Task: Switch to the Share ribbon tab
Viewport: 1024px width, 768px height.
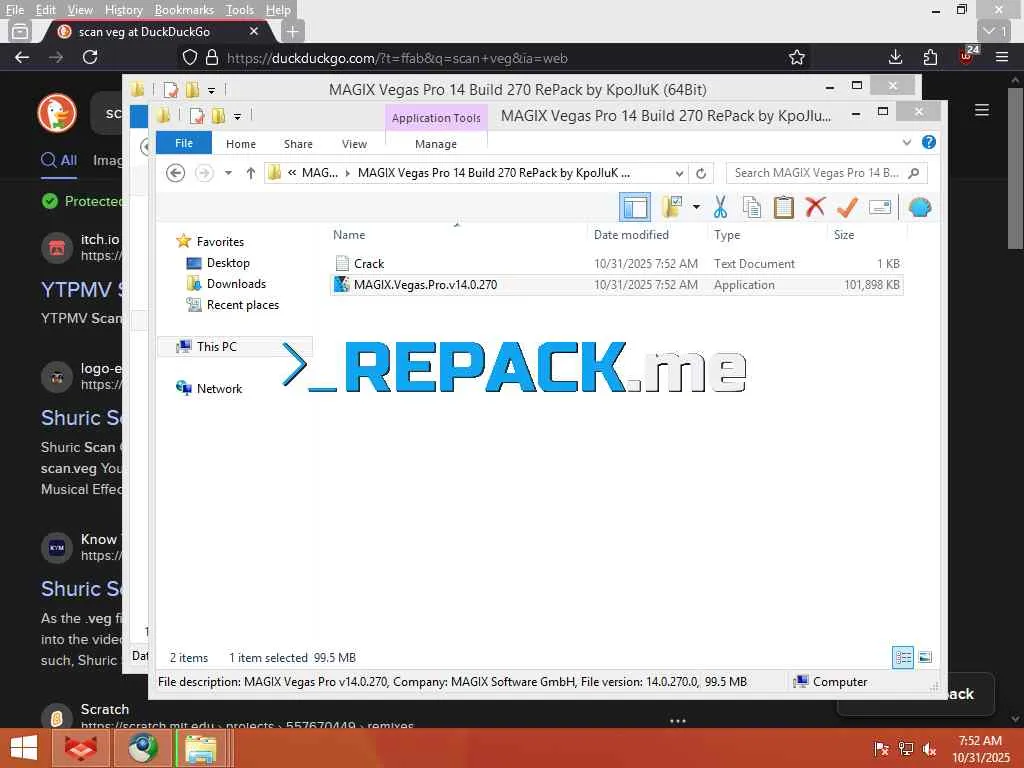Action: click(298, 144)
